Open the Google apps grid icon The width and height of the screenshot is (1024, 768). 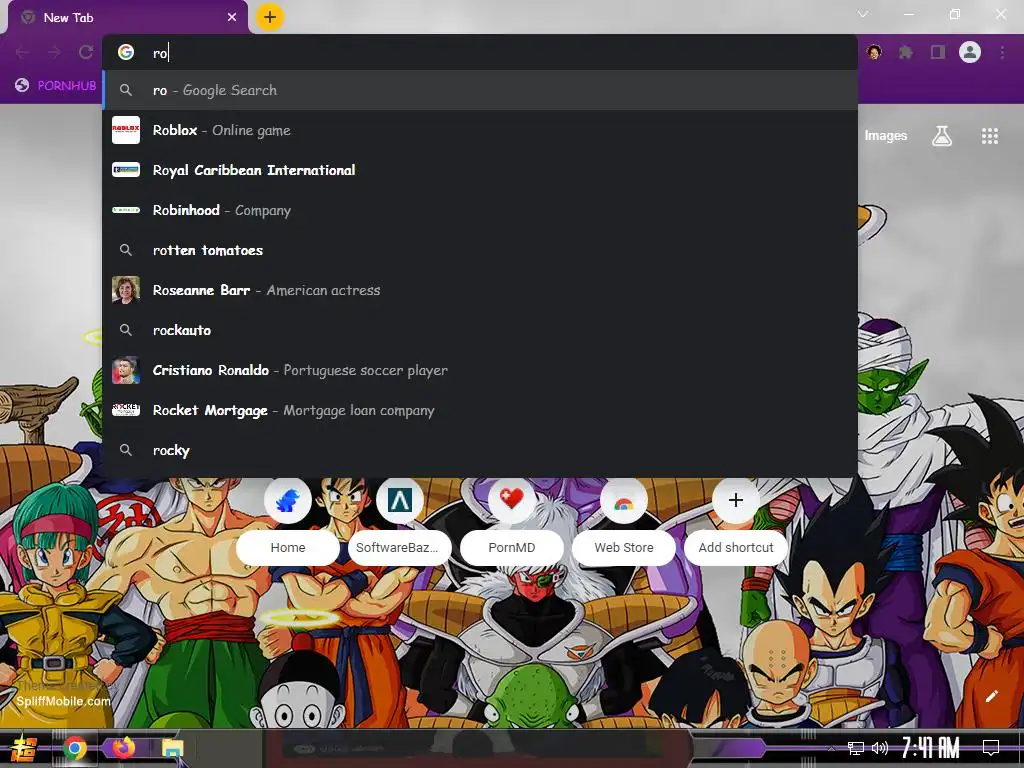click(990, 136)
